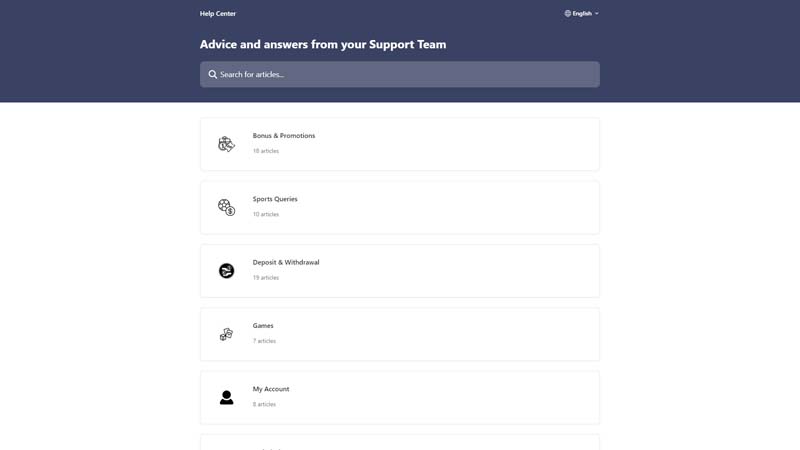
Task: Click the 7 articles count under Games
Action: point(264,341)
